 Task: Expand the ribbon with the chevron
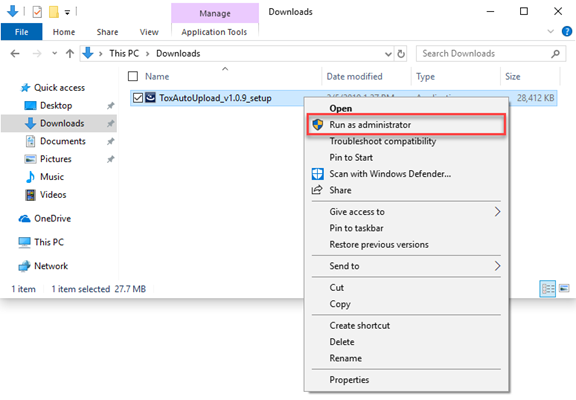pyautogui.click(x=550, y=31)
